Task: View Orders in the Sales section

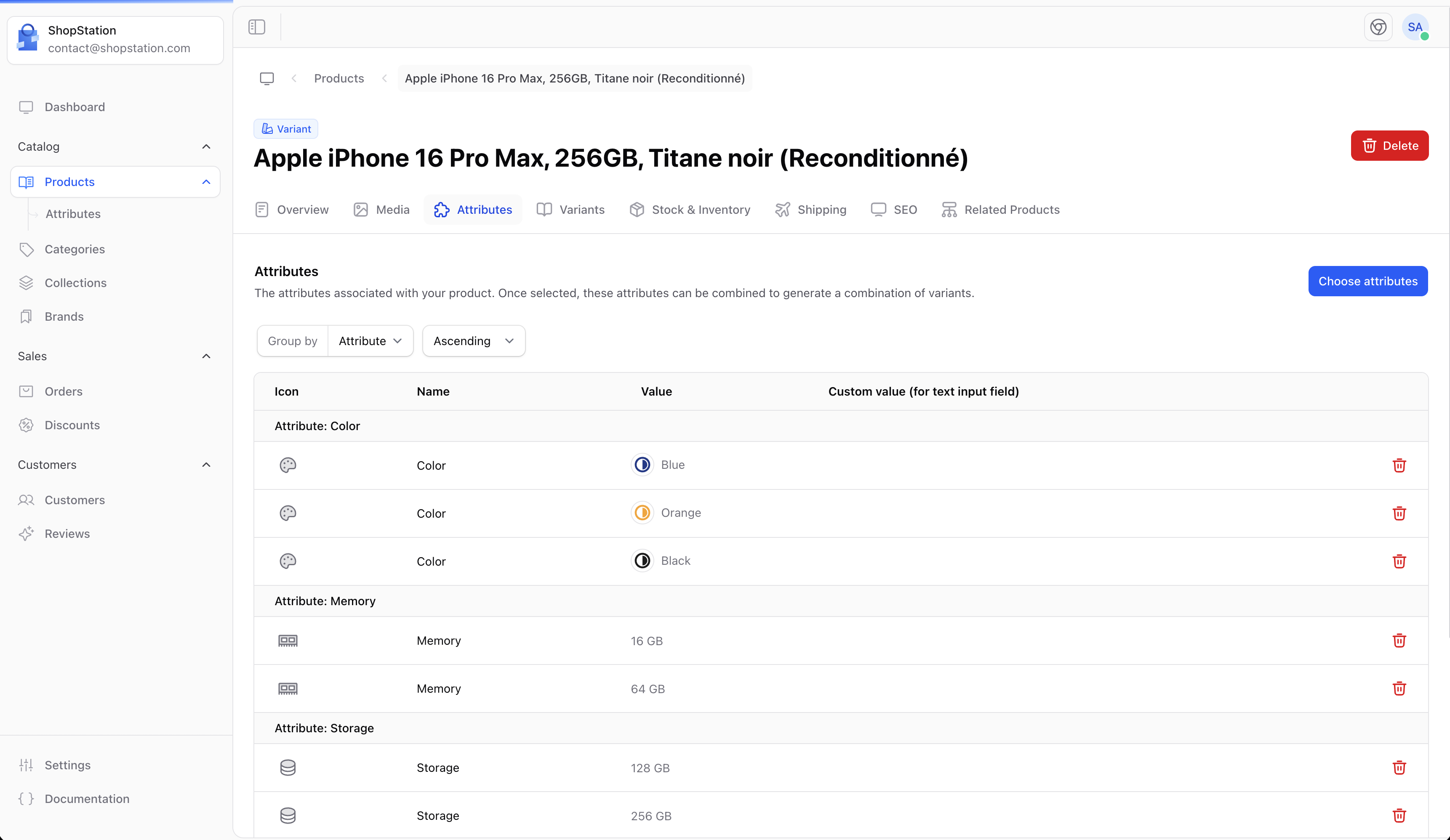Action: pyautogui.click(x=63, y=391)
